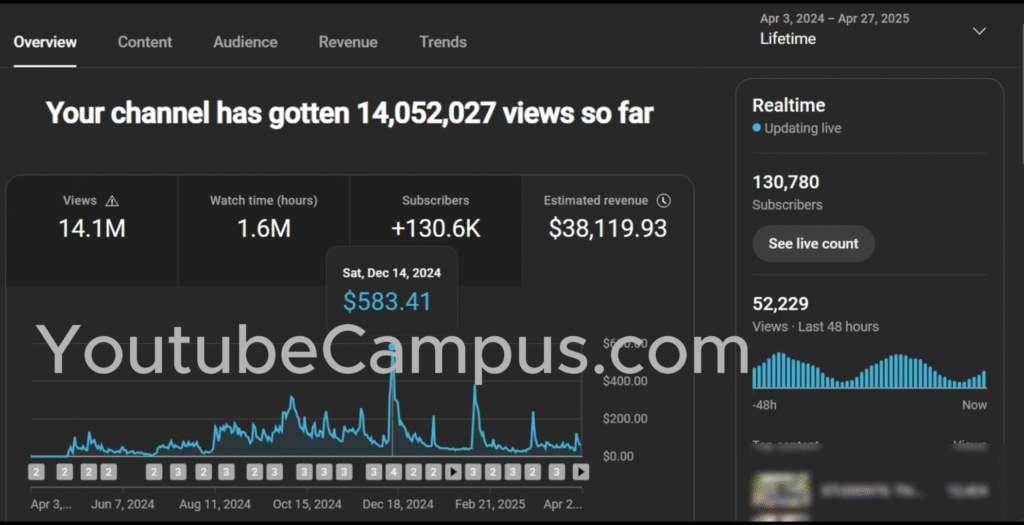Click the Jun 7, 2024 axis date

[x=123, y=504]
